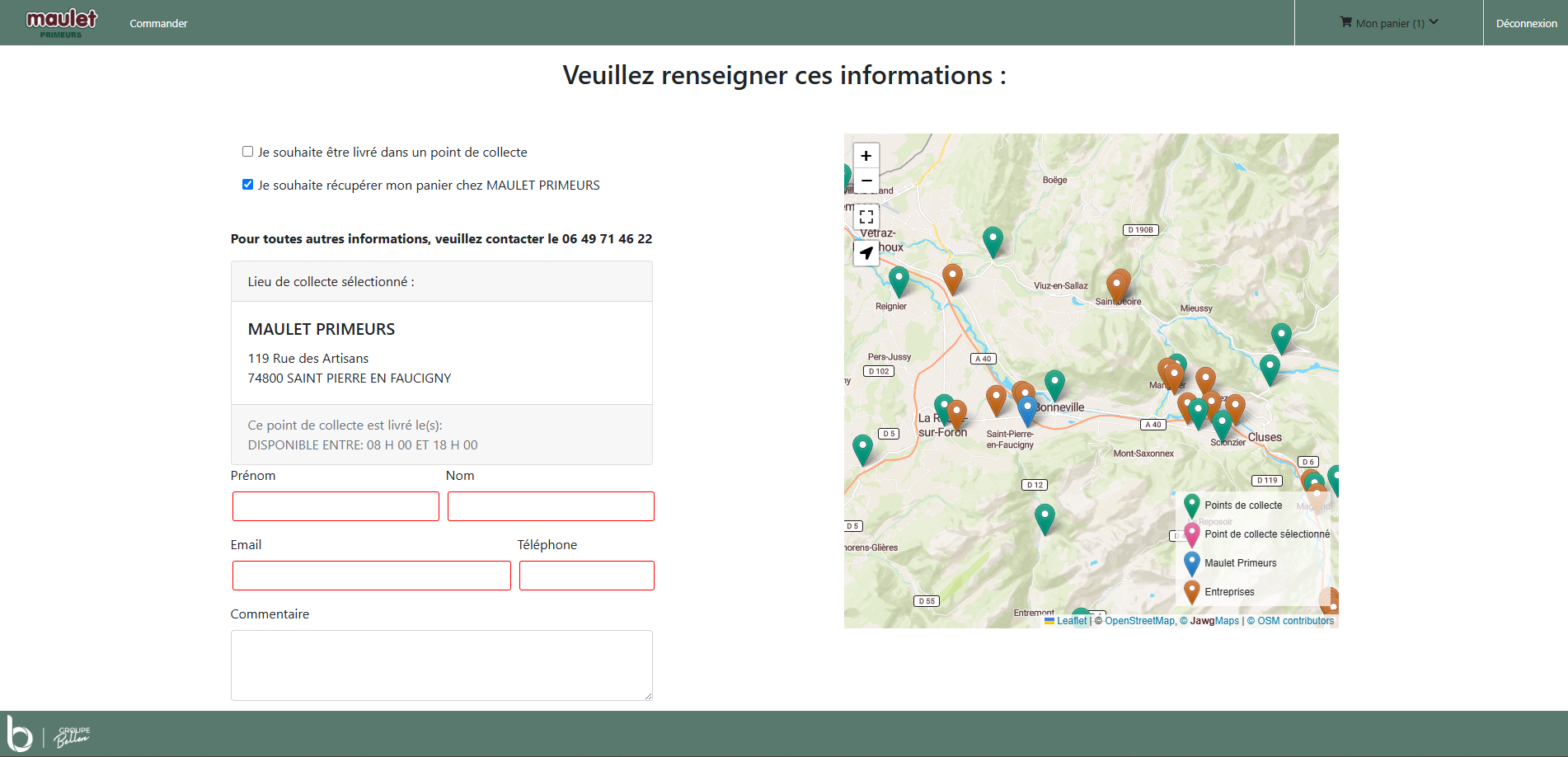
Task: Select the green marker near Reignier
Action: [899, 282]
